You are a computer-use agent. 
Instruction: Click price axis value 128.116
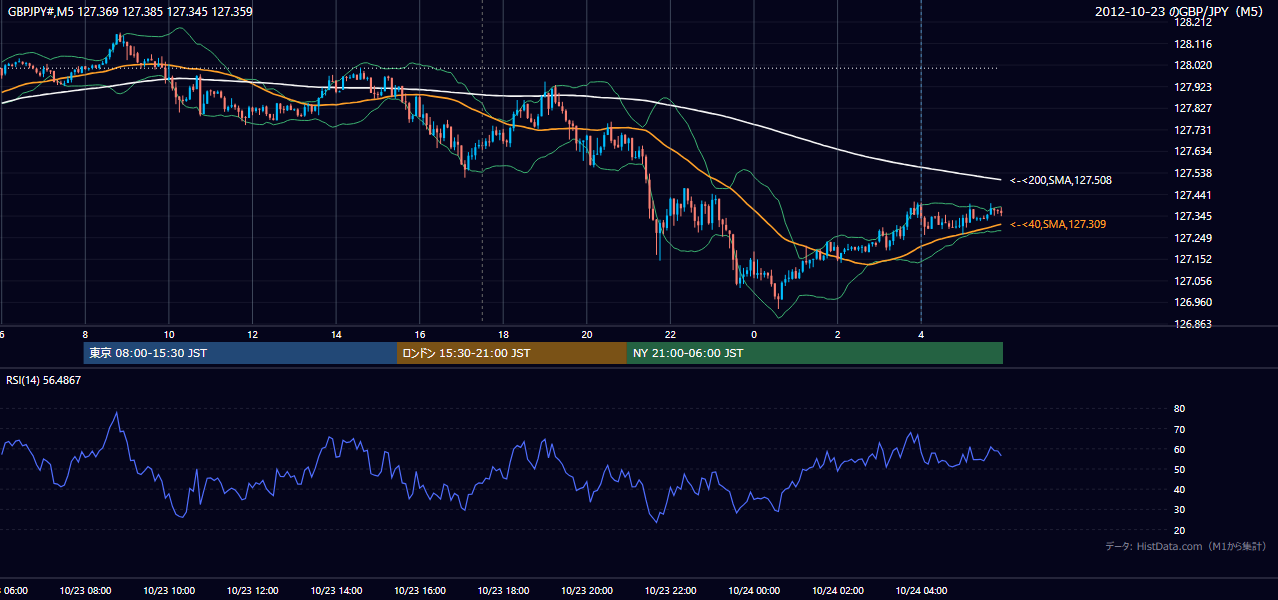pos(1193,44)
